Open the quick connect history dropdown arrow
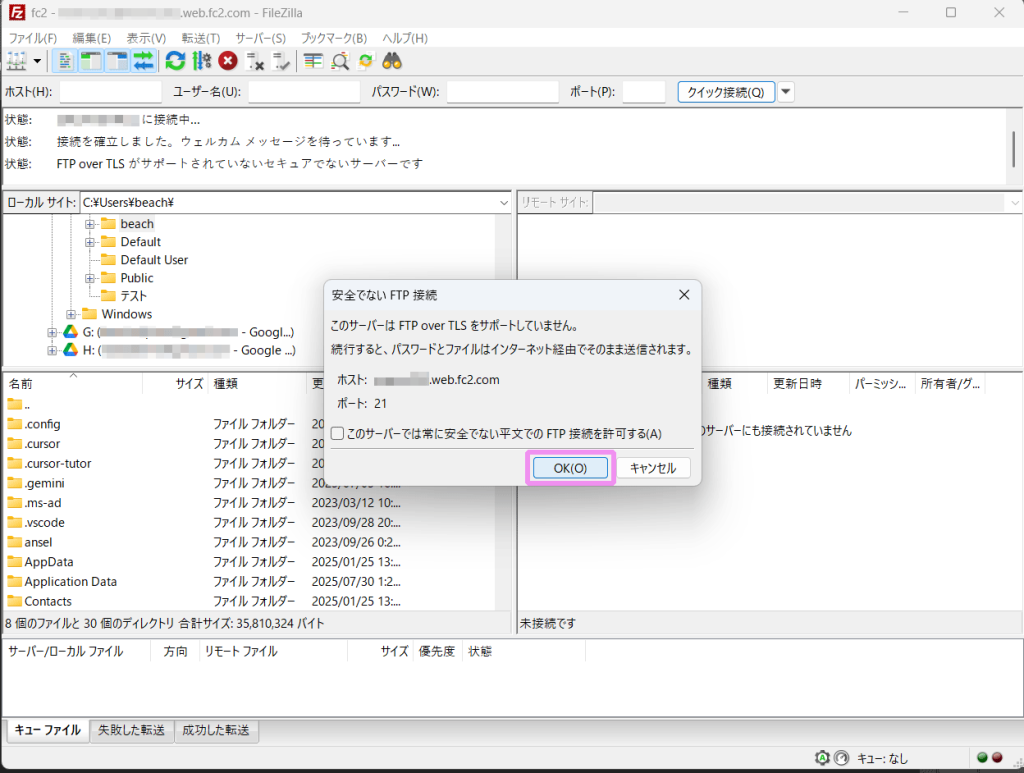Screen dimensions: 1024x773 (786, 92)
